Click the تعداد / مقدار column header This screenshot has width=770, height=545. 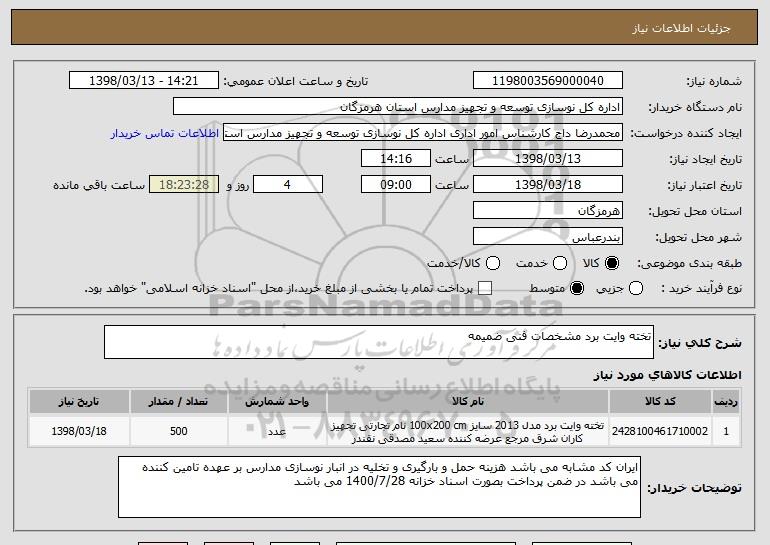click(178, 402)
